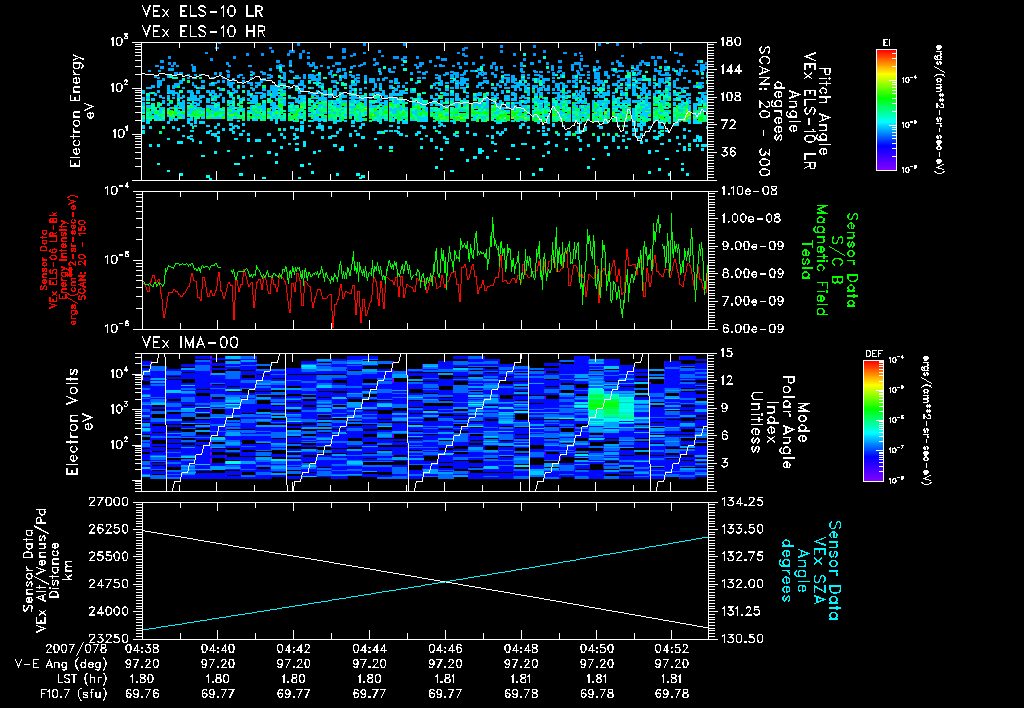This screenshot has height=708, width=1024.
Task: Click the 9.00e-09 magnetic field tick
Action: click(752, 246)
